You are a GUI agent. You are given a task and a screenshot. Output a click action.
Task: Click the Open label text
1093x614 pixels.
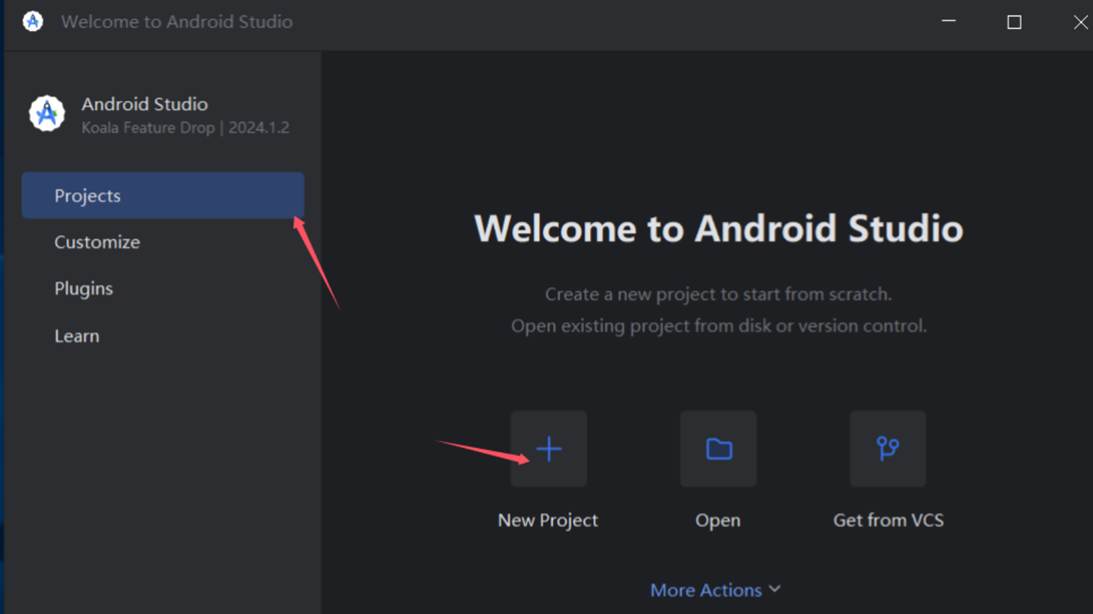(x=718, y=520)
